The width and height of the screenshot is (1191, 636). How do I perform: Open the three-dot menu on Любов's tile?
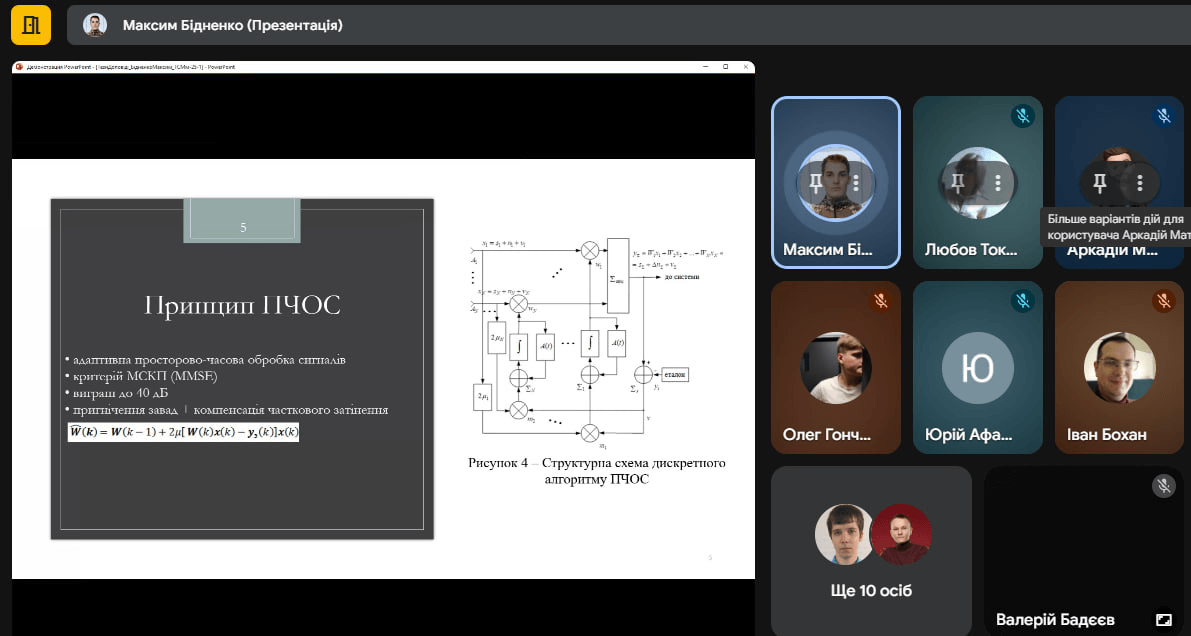click(998, 182)
